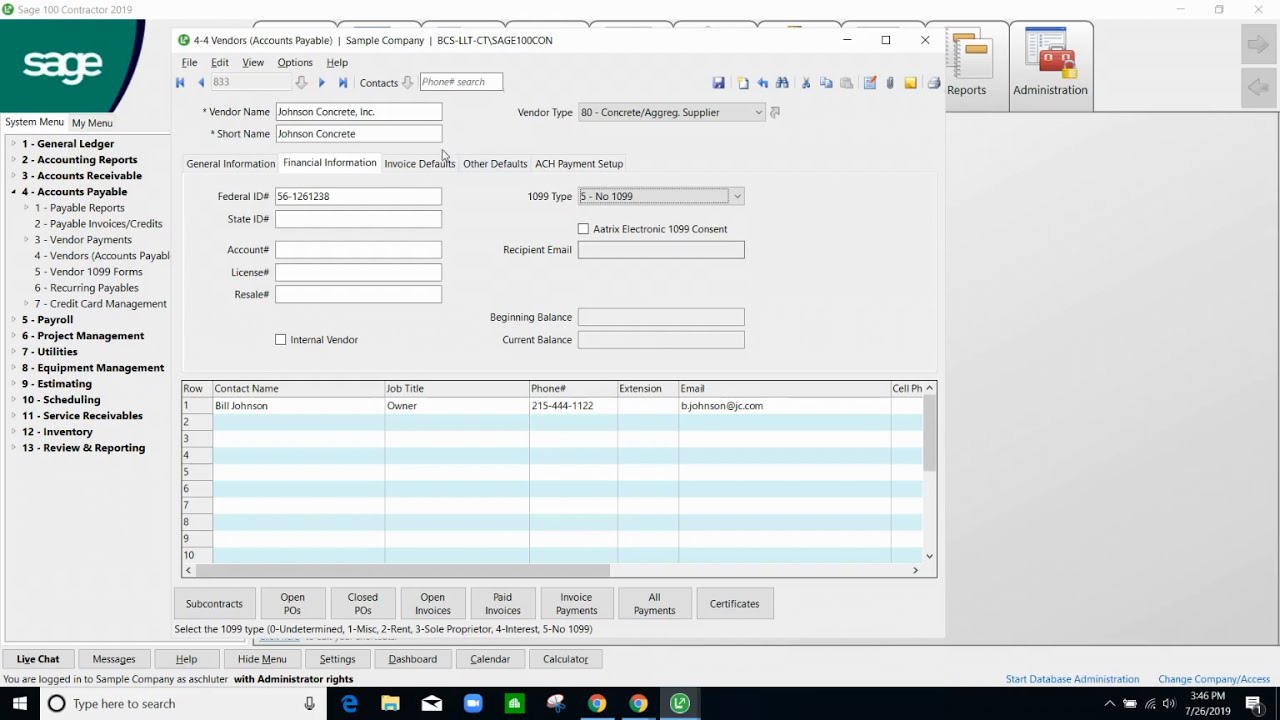Open ACH Payment Setup tab
Image resolution: width=1280 pixels, height=720 pixels.
coord(579,164)
